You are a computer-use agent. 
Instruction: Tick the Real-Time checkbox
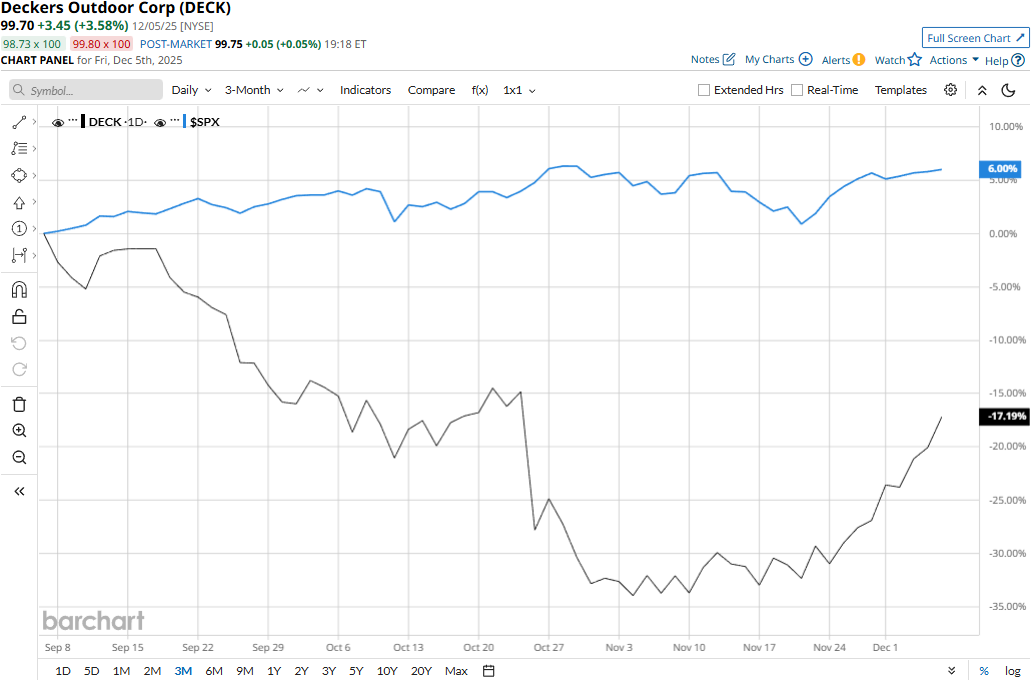[797, 90]
